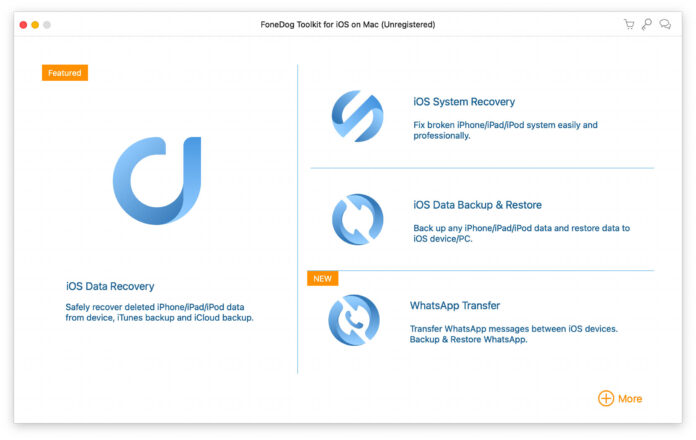The width and height of the screenshot is (696, 440).
Task: Choose the WhatsApp Transfer title
Action: point(455,305)
